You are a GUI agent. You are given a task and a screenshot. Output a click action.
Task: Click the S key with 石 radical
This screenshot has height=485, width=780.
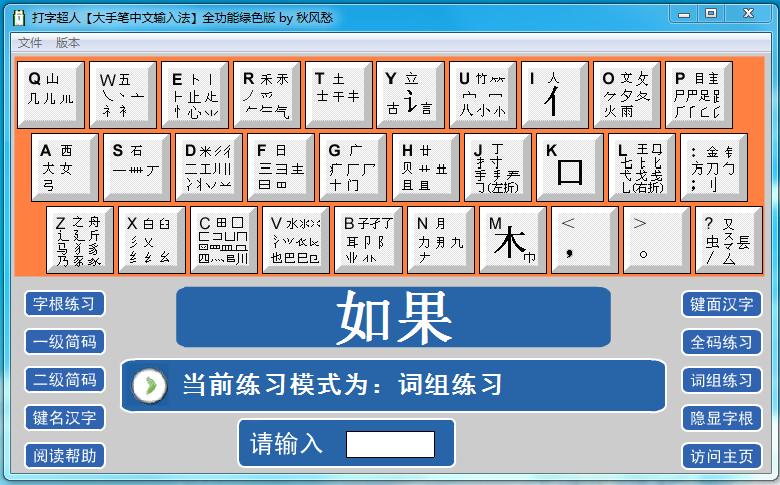137,167
